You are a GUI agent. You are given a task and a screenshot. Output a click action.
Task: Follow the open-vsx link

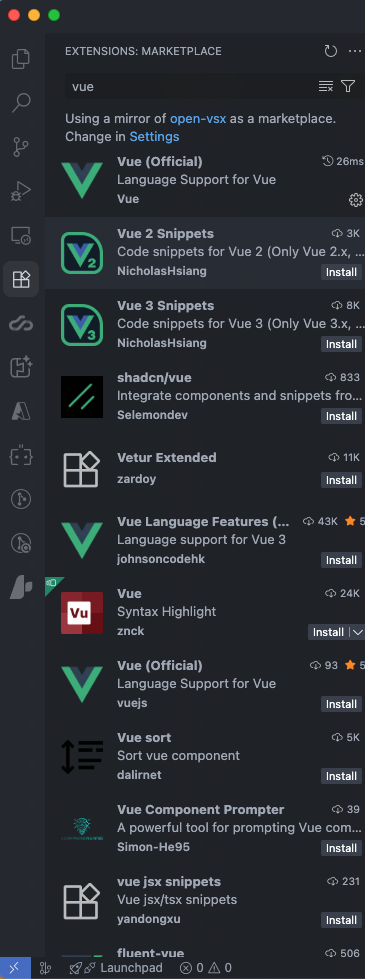pyautogui.click(x=198, y=119)
